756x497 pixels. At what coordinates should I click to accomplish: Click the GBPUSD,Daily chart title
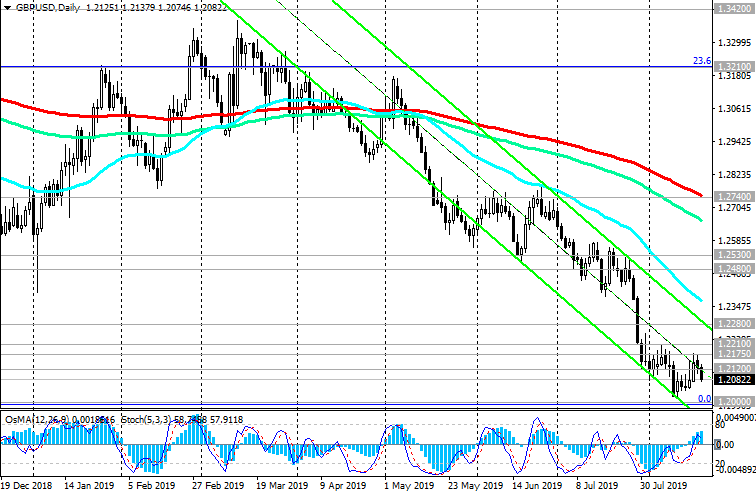click(x=43, y=7)
